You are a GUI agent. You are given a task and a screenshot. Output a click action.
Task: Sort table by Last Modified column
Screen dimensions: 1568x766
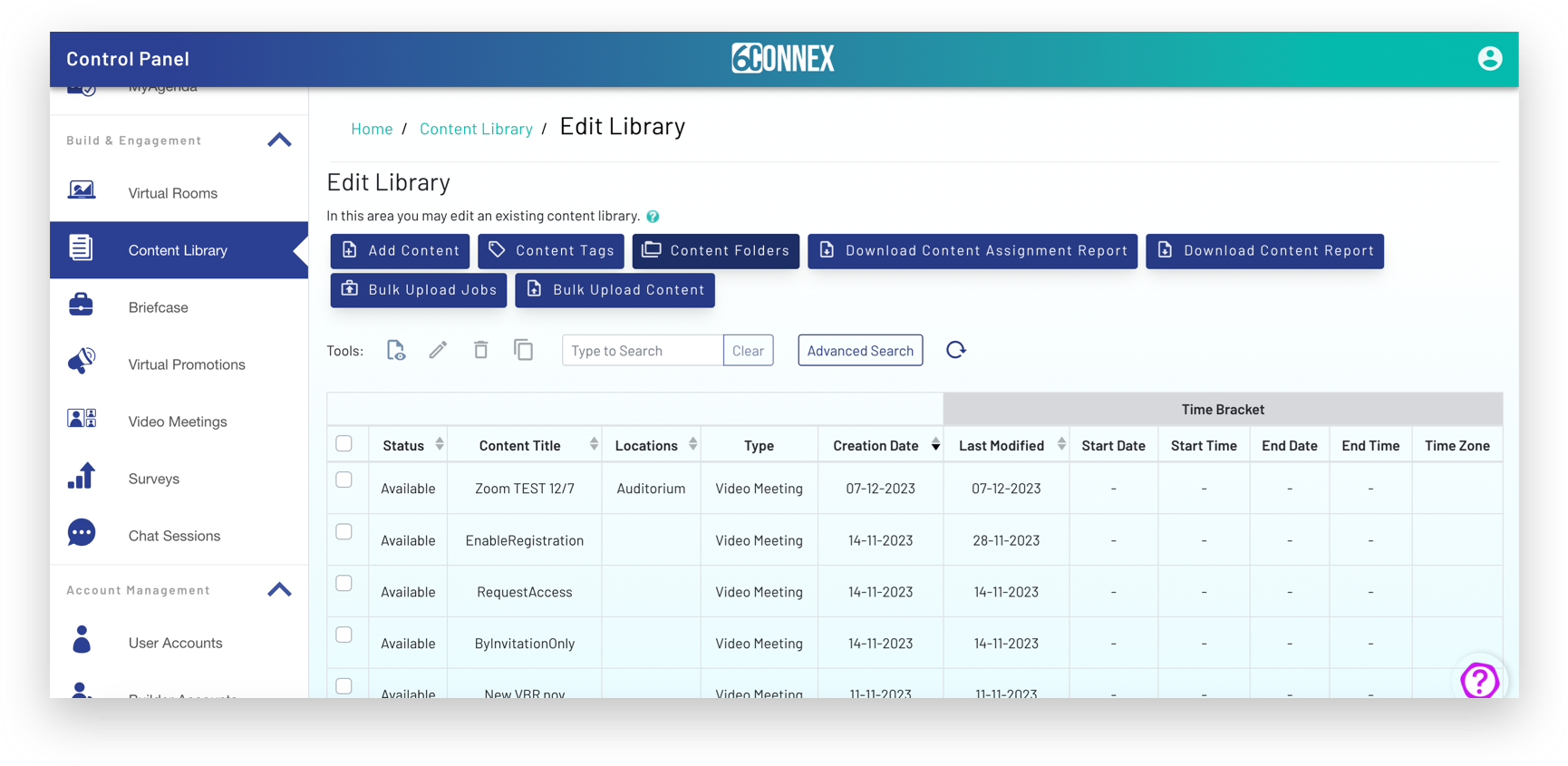click(x=1061, y=444)
